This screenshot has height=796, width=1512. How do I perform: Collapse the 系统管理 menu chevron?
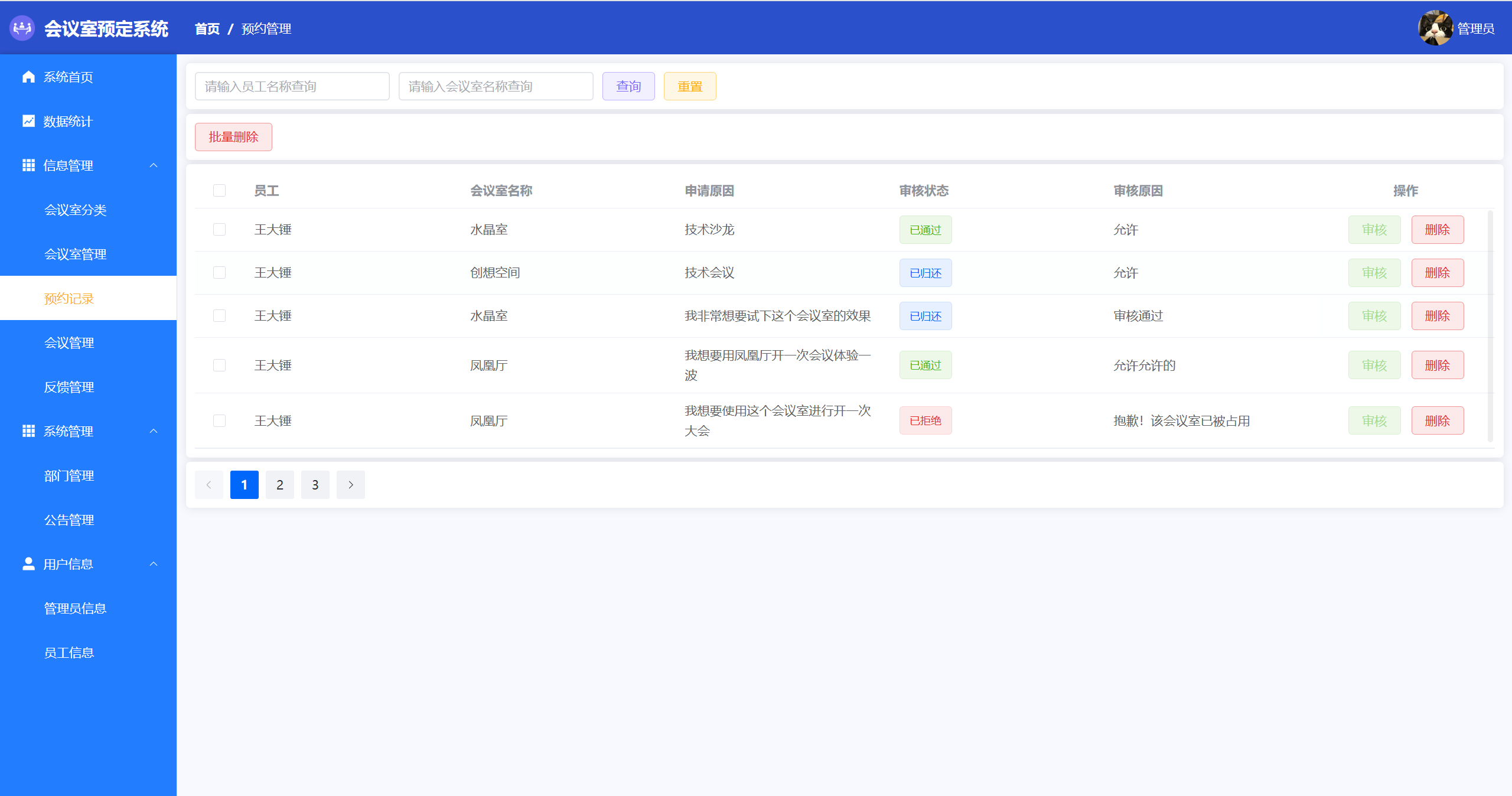click(154, 431)
